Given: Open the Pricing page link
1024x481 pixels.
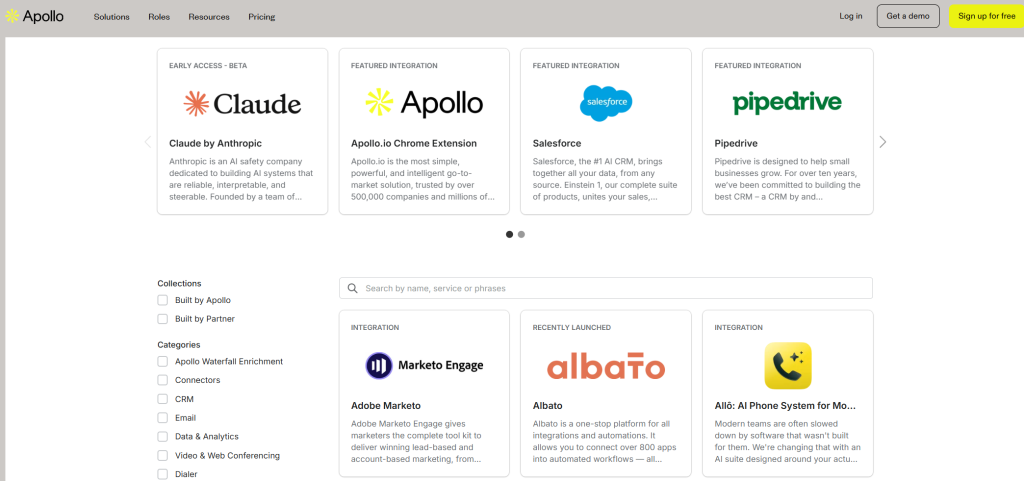Looking at the screenshot, I should [x=262, y=17].
